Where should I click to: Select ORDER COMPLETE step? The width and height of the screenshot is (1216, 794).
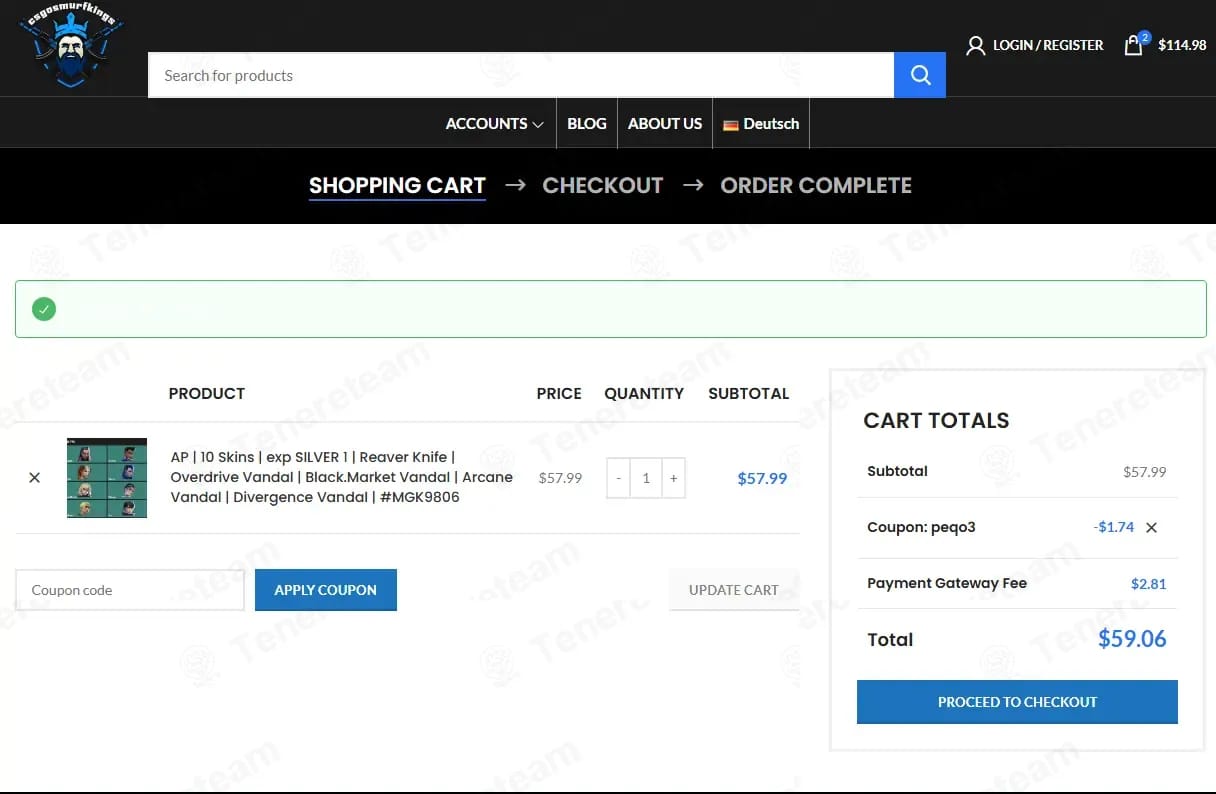click(x=816, y=185)
